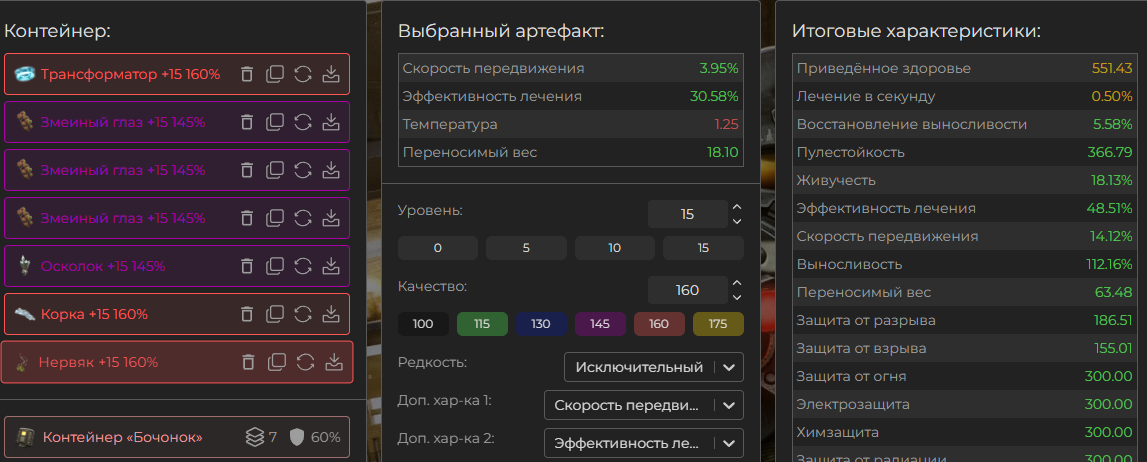1147x462 pixels.
Task: Duplicate the Трансформатор +15 160% artifact
Action: pyautogui.click(x=275, y=74)
